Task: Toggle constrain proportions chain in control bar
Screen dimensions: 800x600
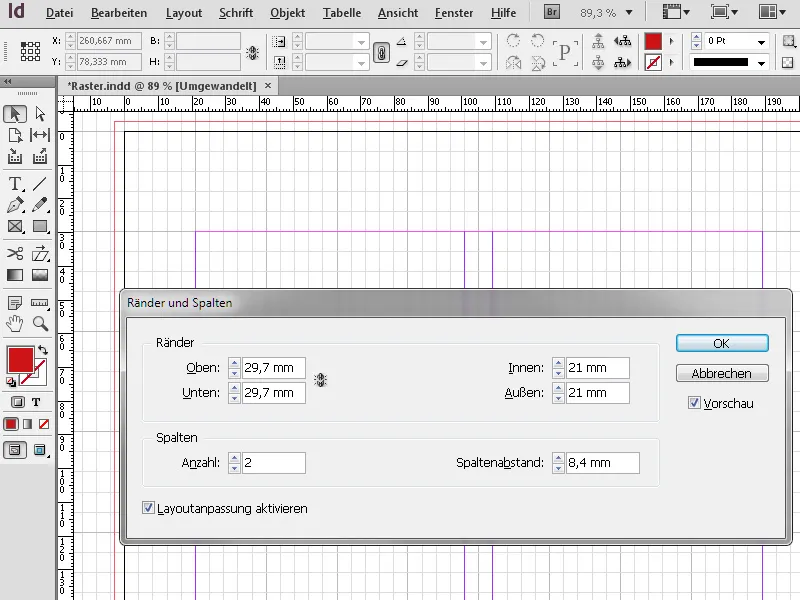Action: (x=253, y=52)
